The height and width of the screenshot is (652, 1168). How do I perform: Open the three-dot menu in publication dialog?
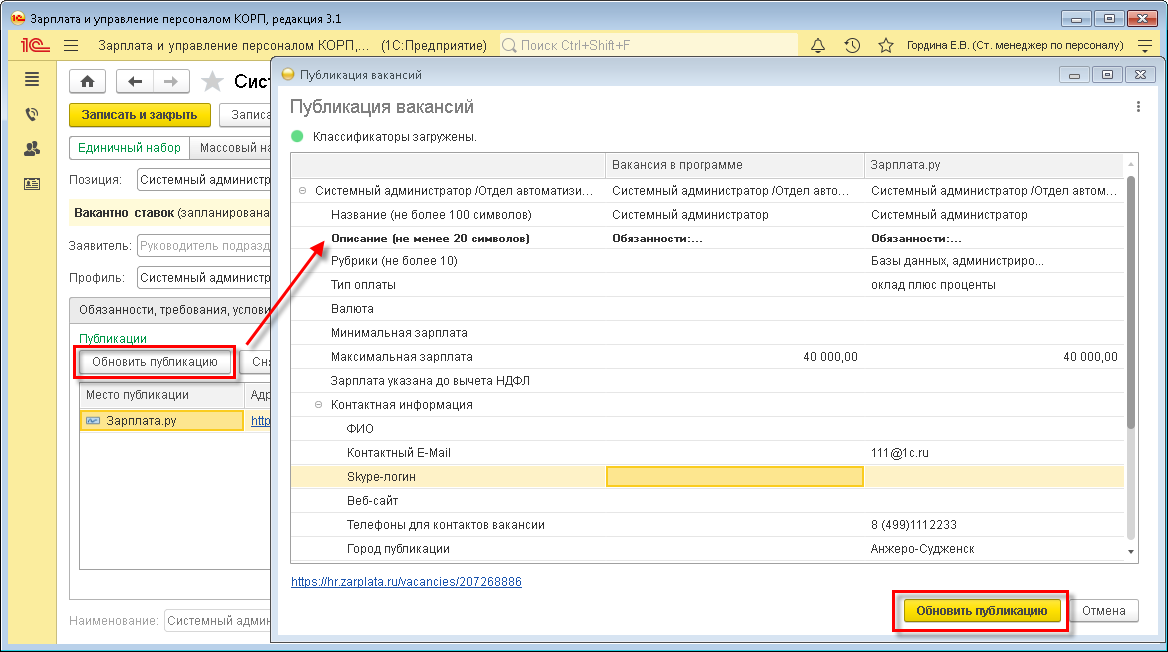[1138, 107]
